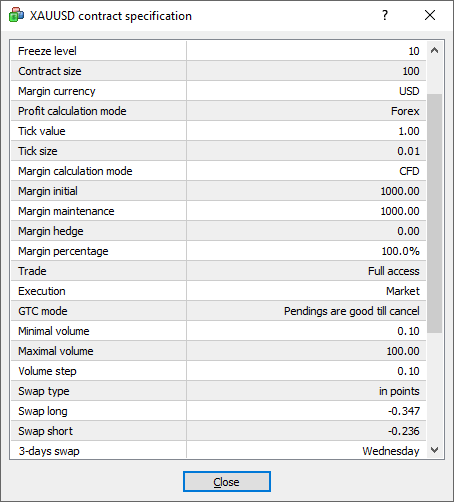Click the Forex profit calculation value

coord(405,111)
